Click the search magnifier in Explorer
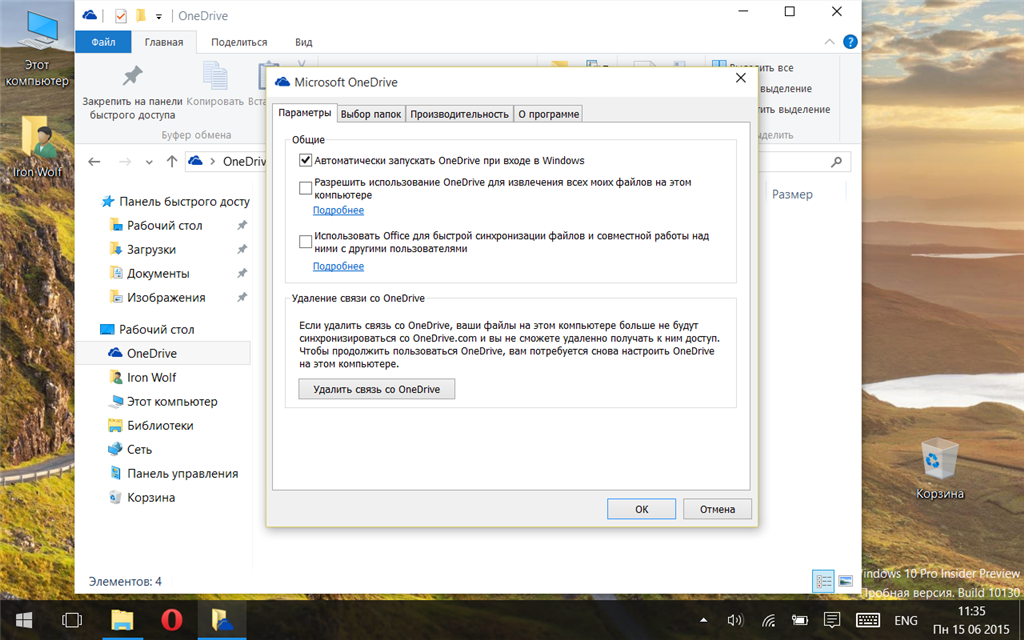This screenshot has height=640, width=1024. (x=836, y=162)
